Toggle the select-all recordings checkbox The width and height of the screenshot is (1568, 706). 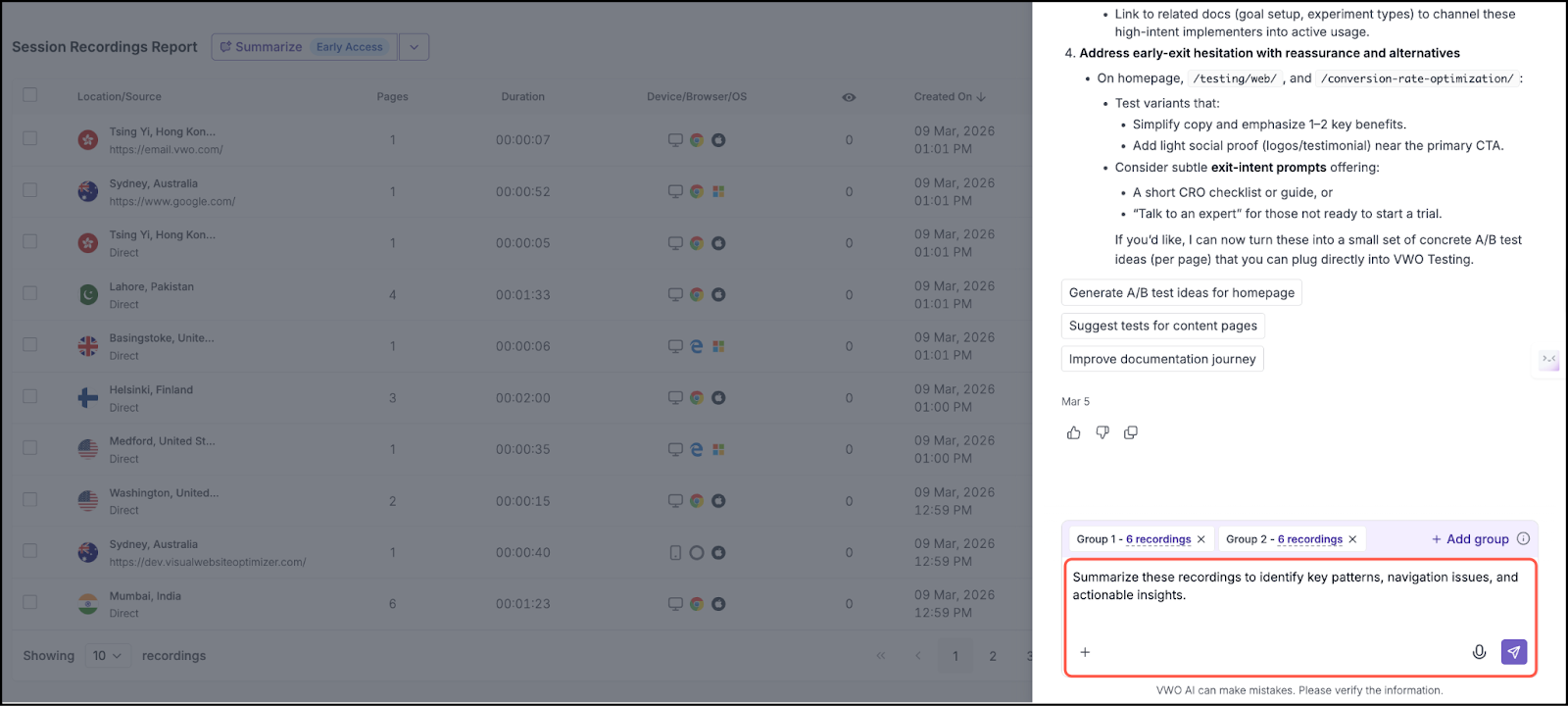[x=30, y=95]
